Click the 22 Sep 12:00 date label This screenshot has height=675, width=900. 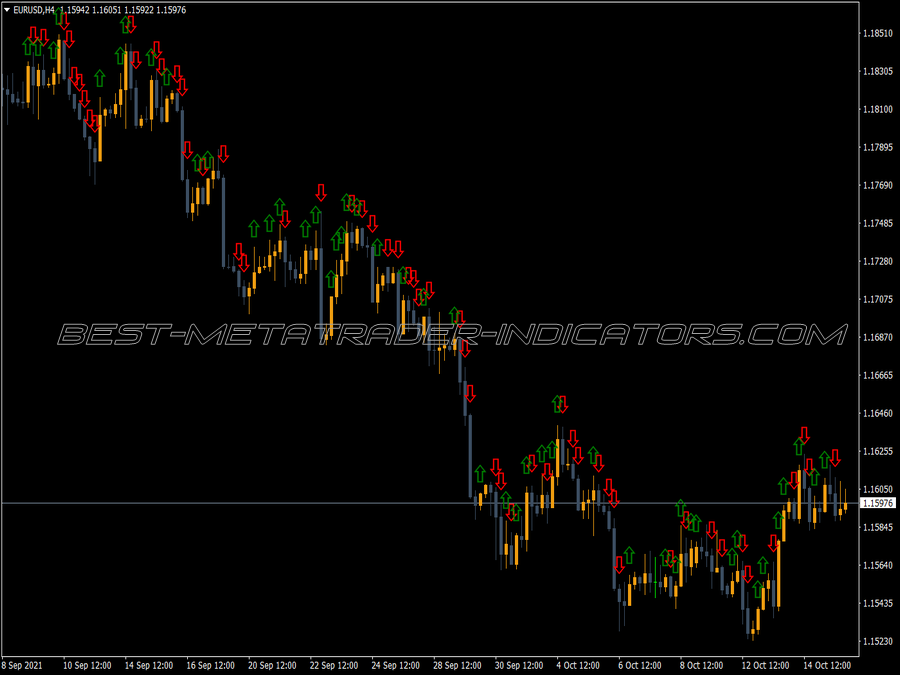click(333, 665)
